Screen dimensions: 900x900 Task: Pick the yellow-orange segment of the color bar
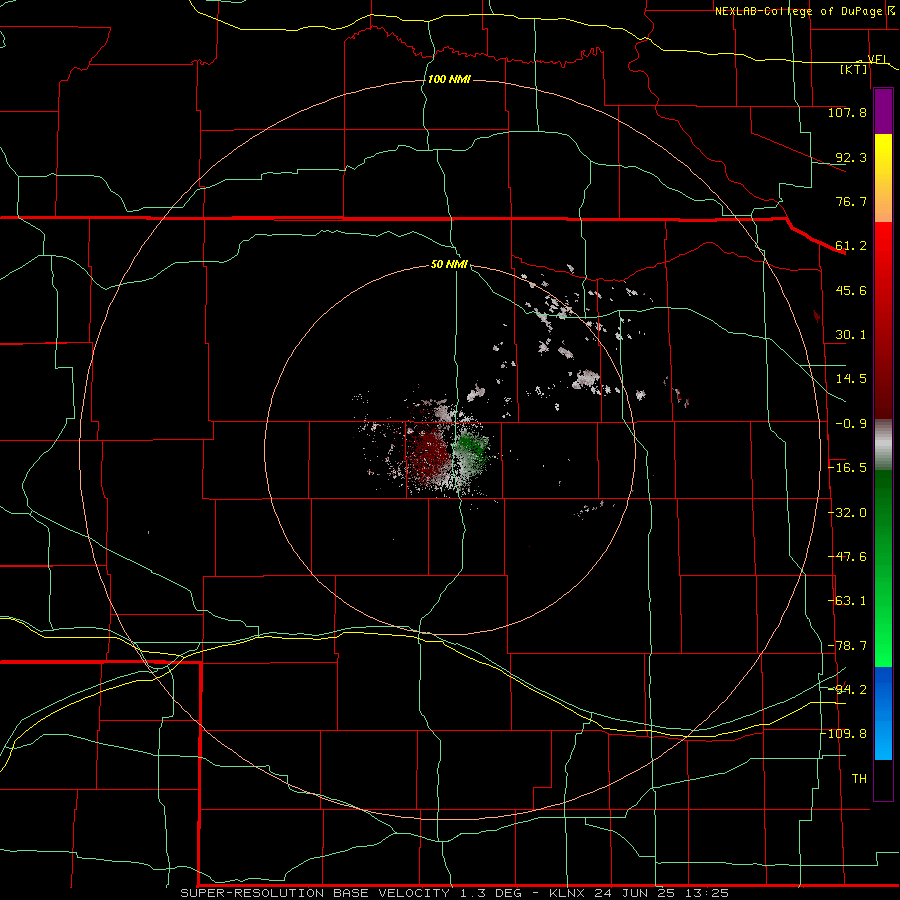click(x=883, y=178)
